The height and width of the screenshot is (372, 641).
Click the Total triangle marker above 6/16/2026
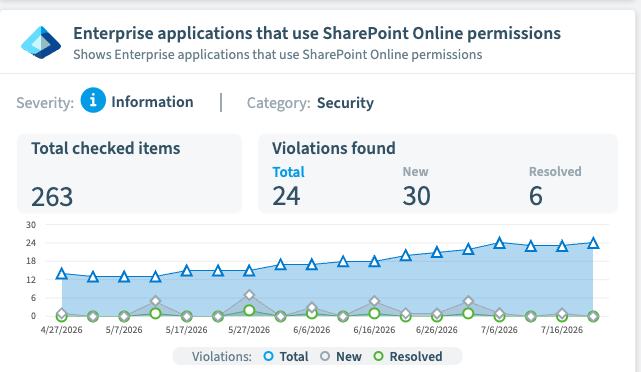374,261
